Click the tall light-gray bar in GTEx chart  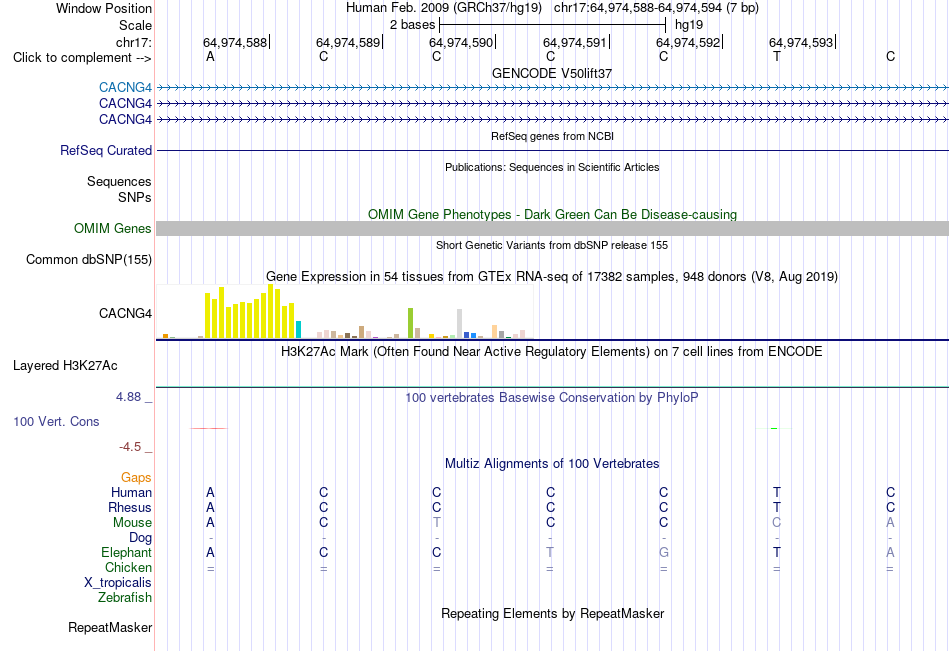tap(459, 324)
